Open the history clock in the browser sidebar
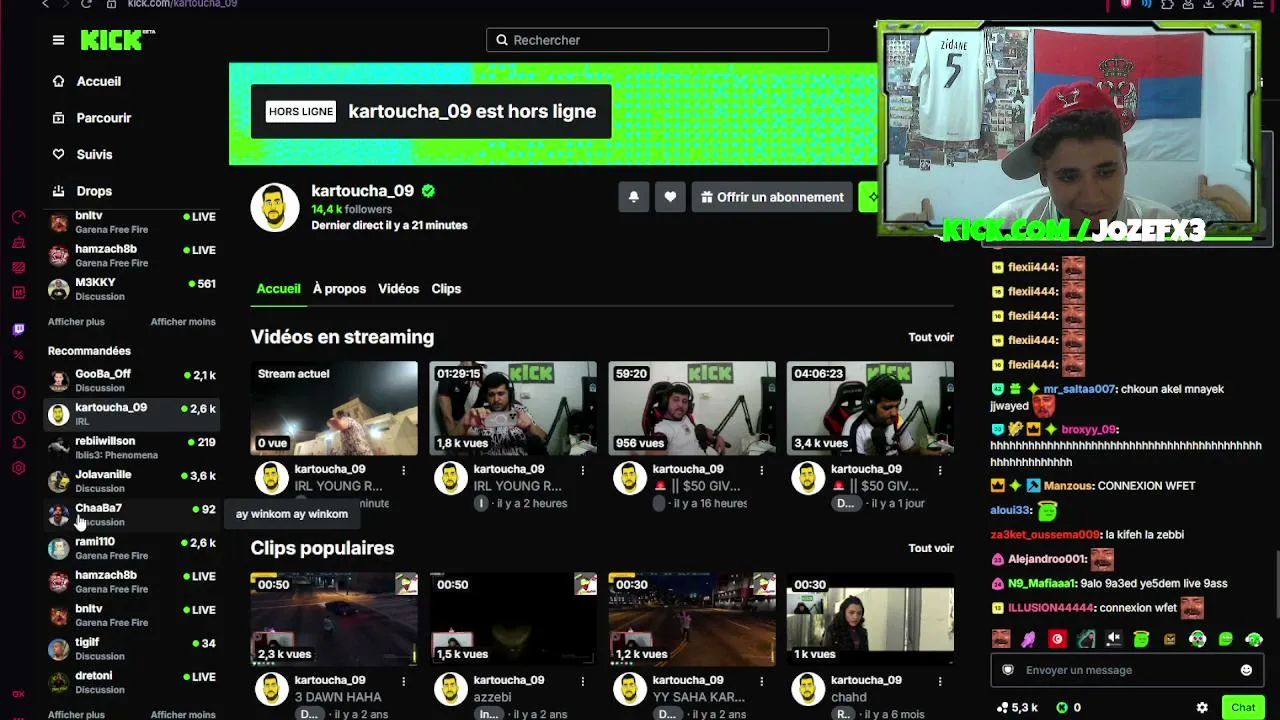1280x720 pixels. click(18, 417)
